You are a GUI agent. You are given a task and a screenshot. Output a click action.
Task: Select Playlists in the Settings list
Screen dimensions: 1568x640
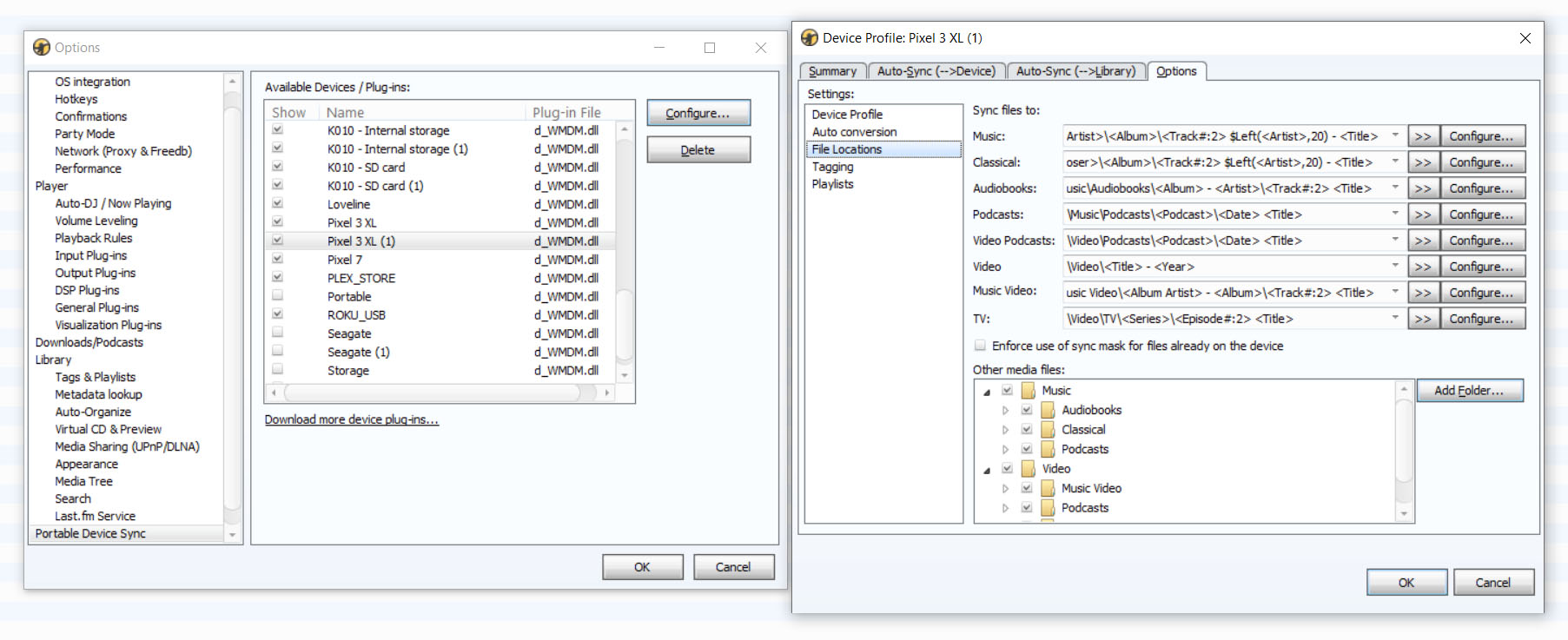tap(832, 184)
